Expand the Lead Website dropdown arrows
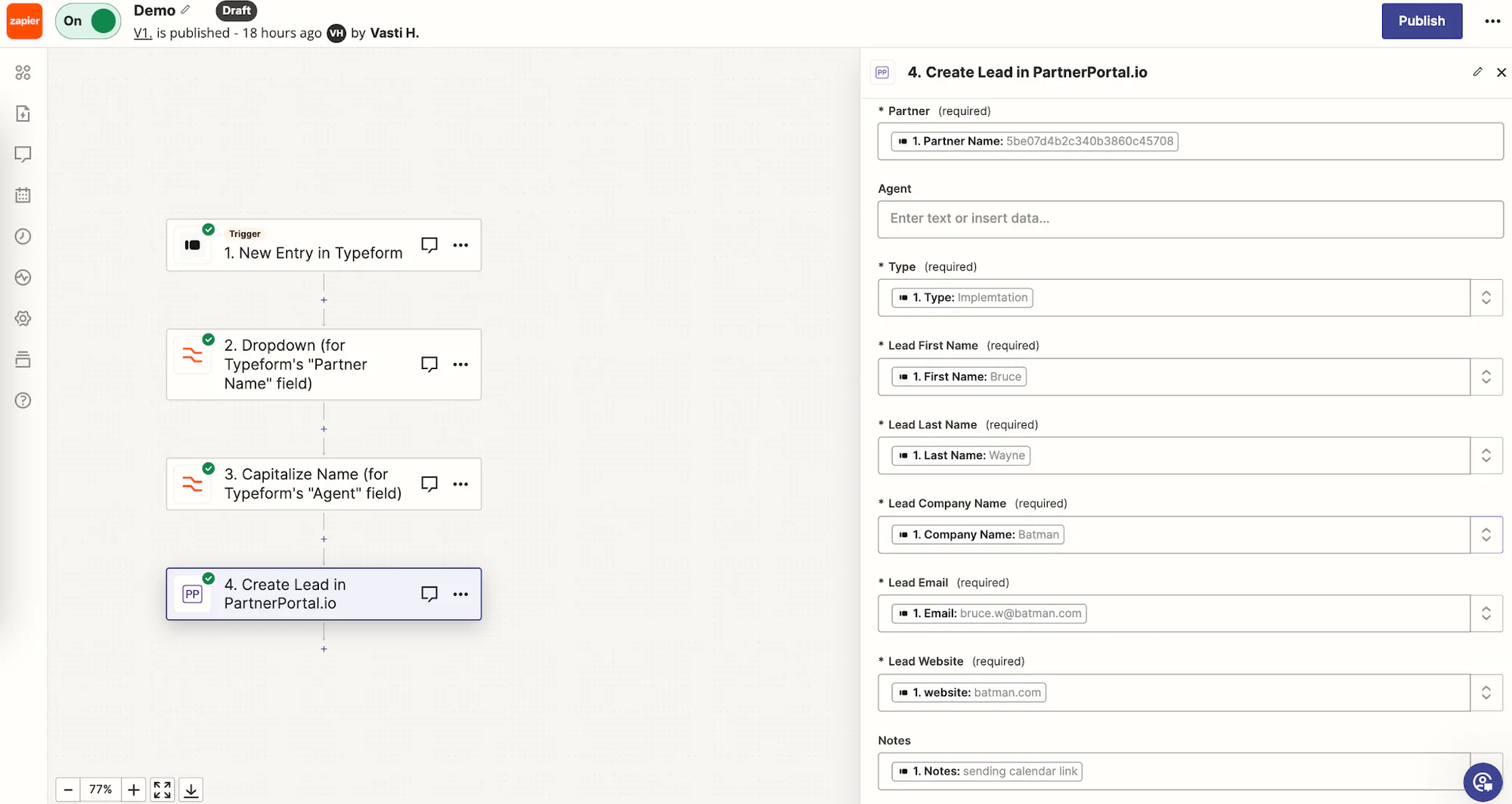 click(1486, 693)
